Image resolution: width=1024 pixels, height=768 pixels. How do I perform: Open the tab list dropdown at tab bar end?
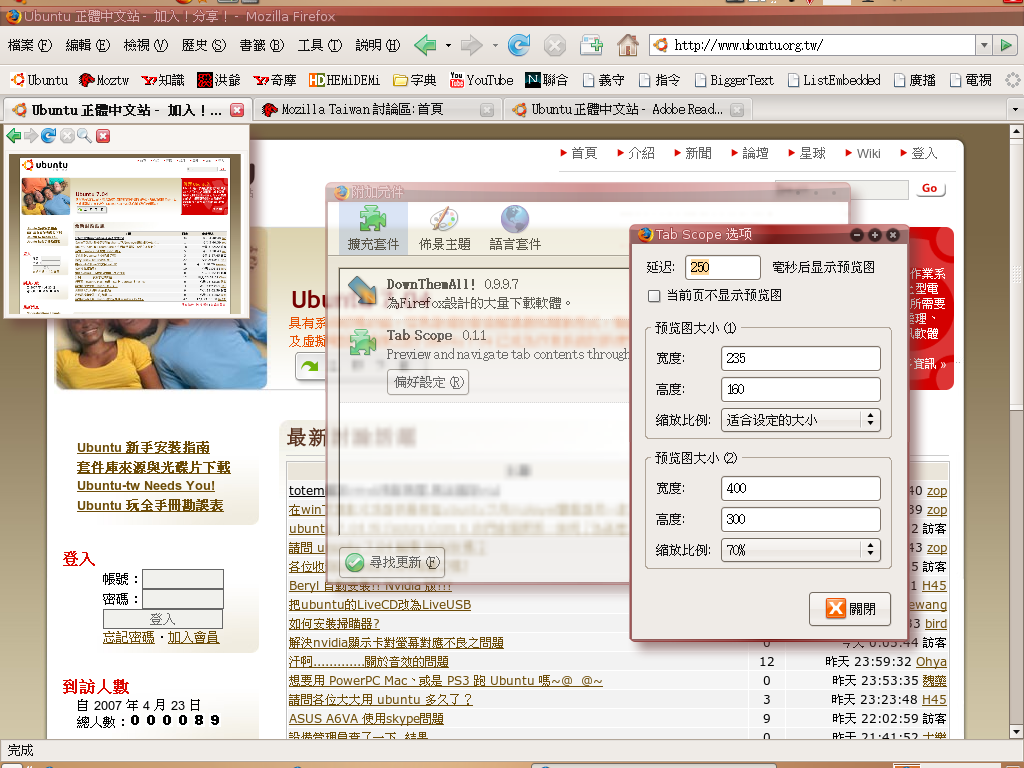[x=1015, y=110]
